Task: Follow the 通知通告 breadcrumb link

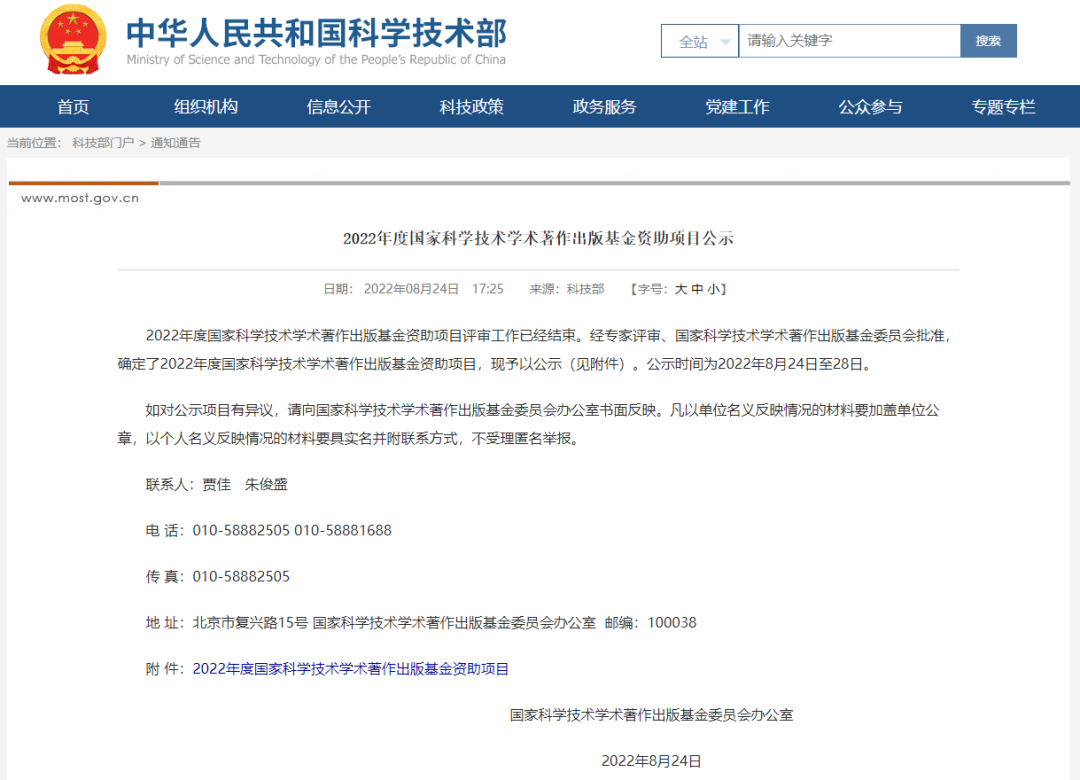Action: pyautogui.click(x=176, y=143)
